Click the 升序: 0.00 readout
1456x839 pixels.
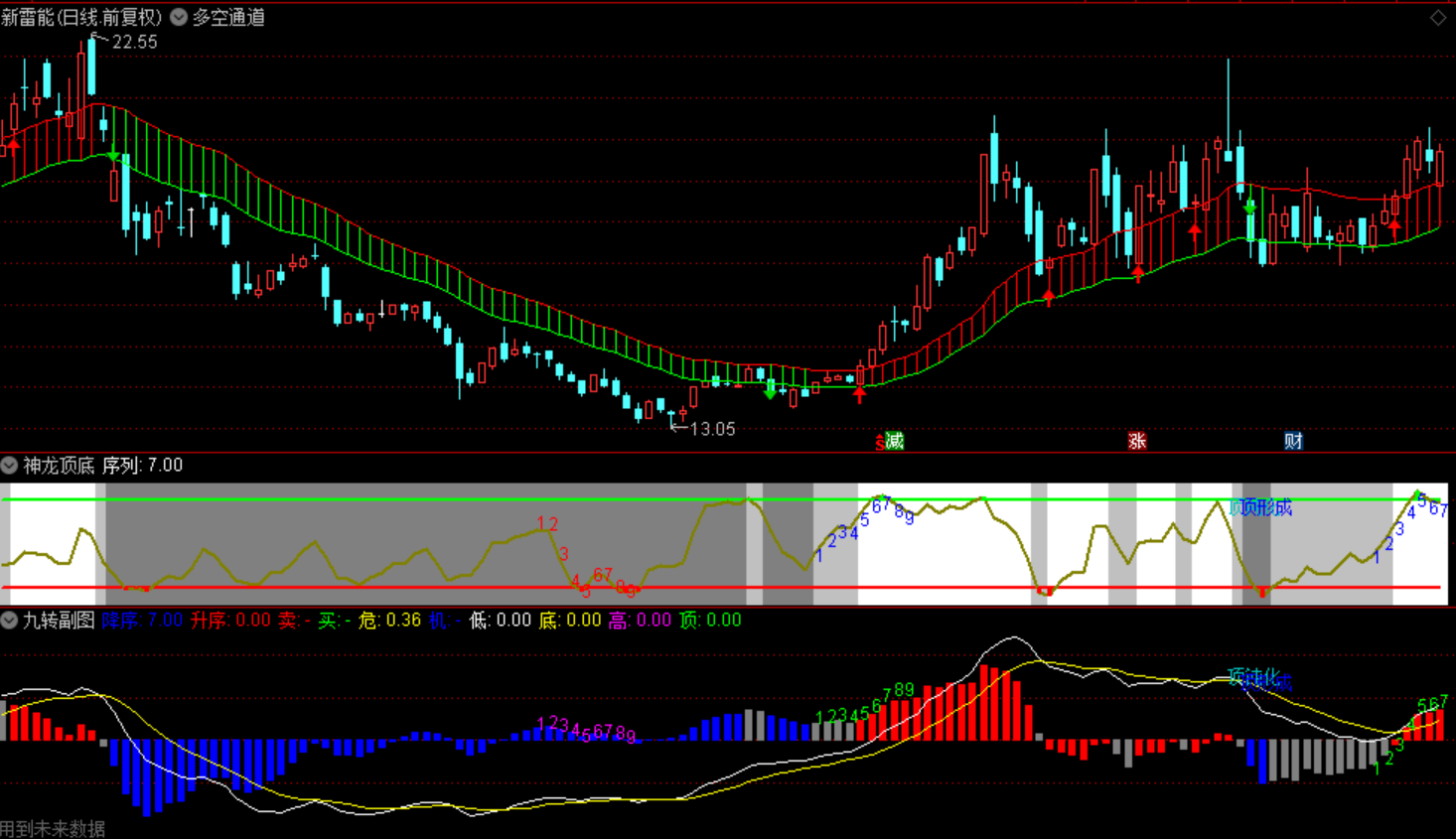pyautogui.click(x=230, y=621)
